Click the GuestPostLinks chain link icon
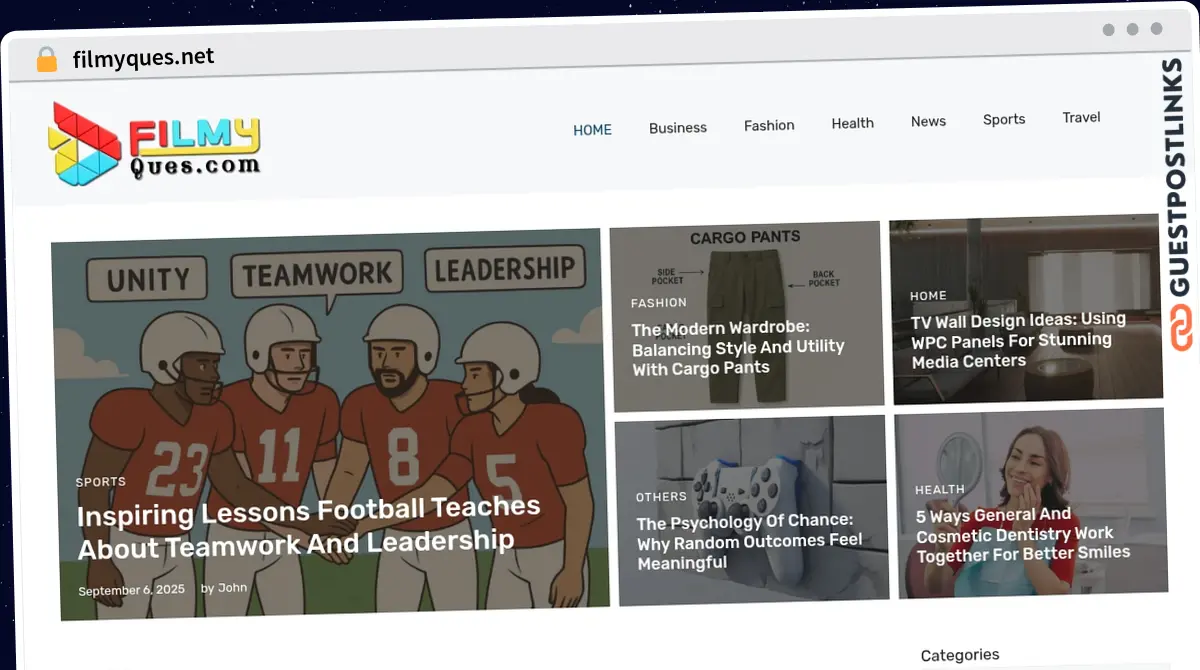This screenshot has height=670, width=1200. click(1182, 329)
